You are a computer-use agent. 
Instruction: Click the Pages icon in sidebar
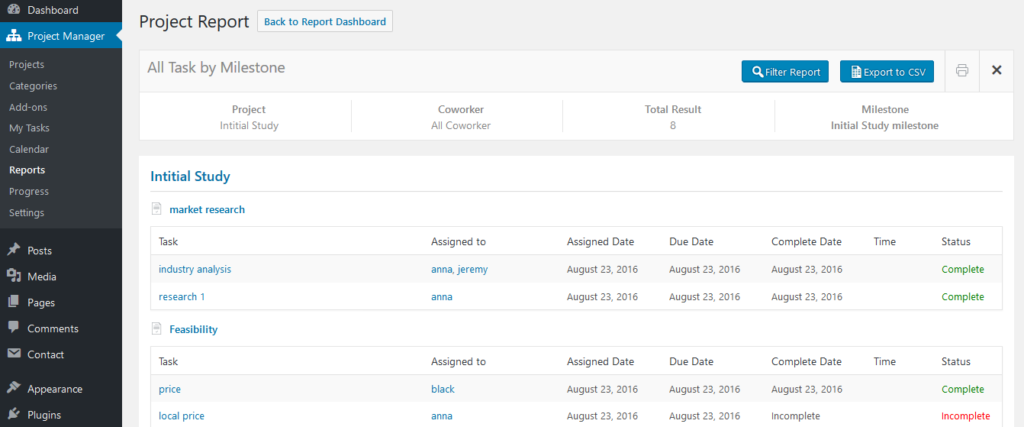click(13, 302)
